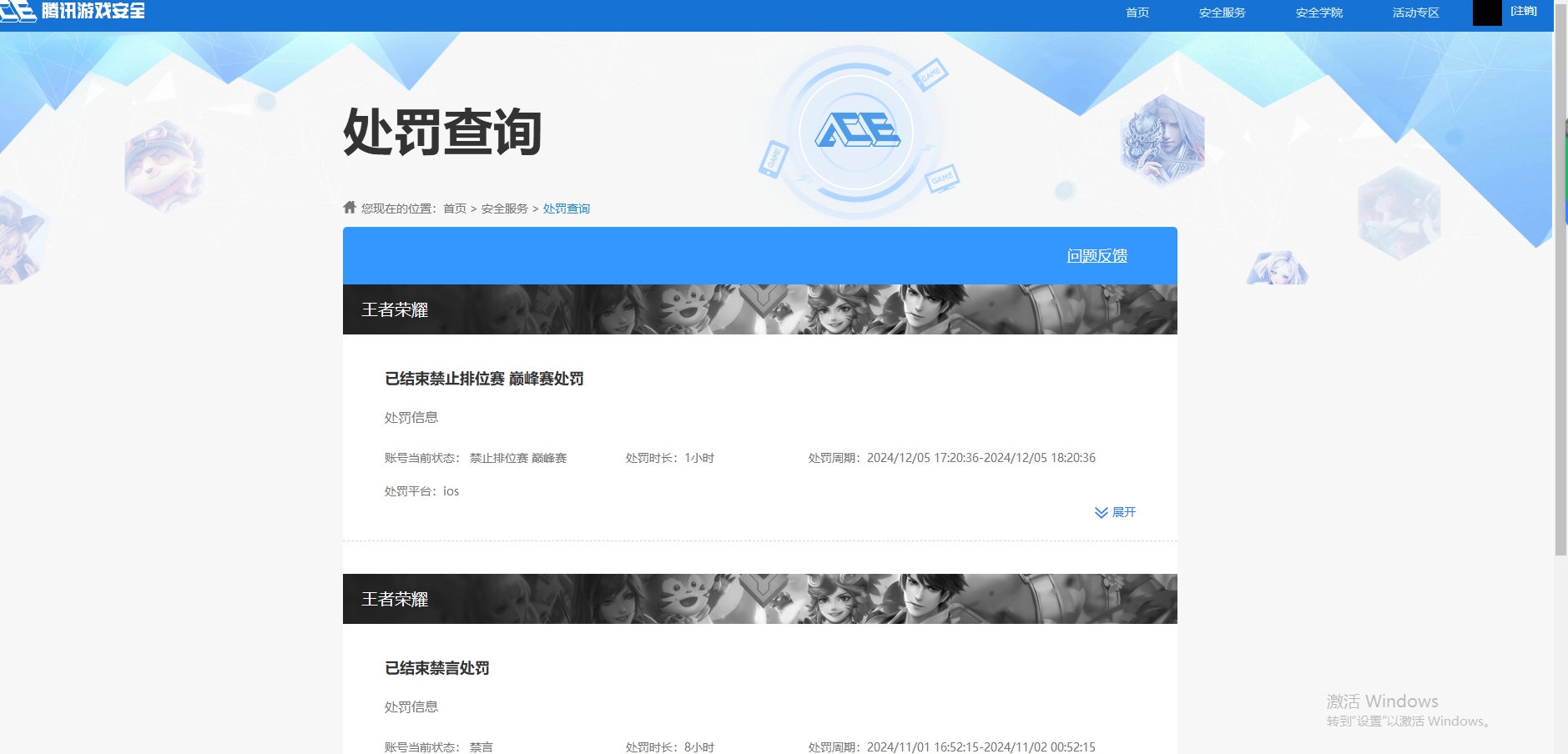Open the 问题反馈 feedback link
Viewport: 1568px width, 754px height.
click(1097, 256)
